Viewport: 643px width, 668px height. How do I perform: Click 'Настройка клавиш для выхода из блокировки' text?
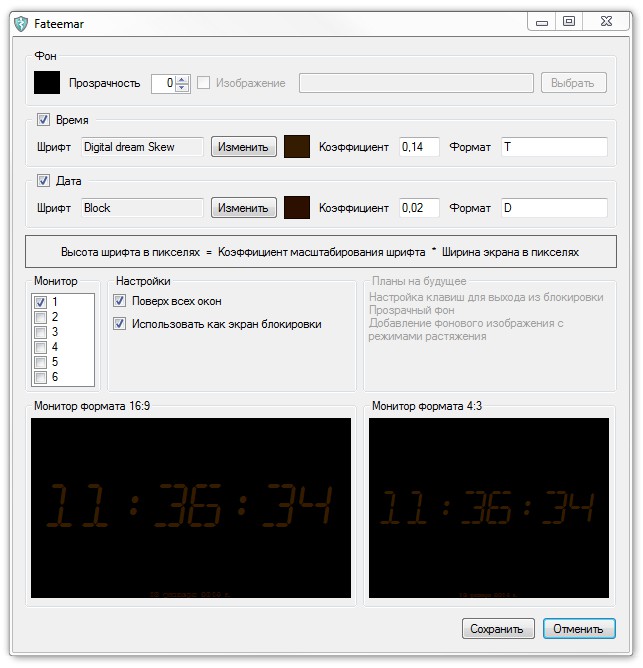pos(486,297)
